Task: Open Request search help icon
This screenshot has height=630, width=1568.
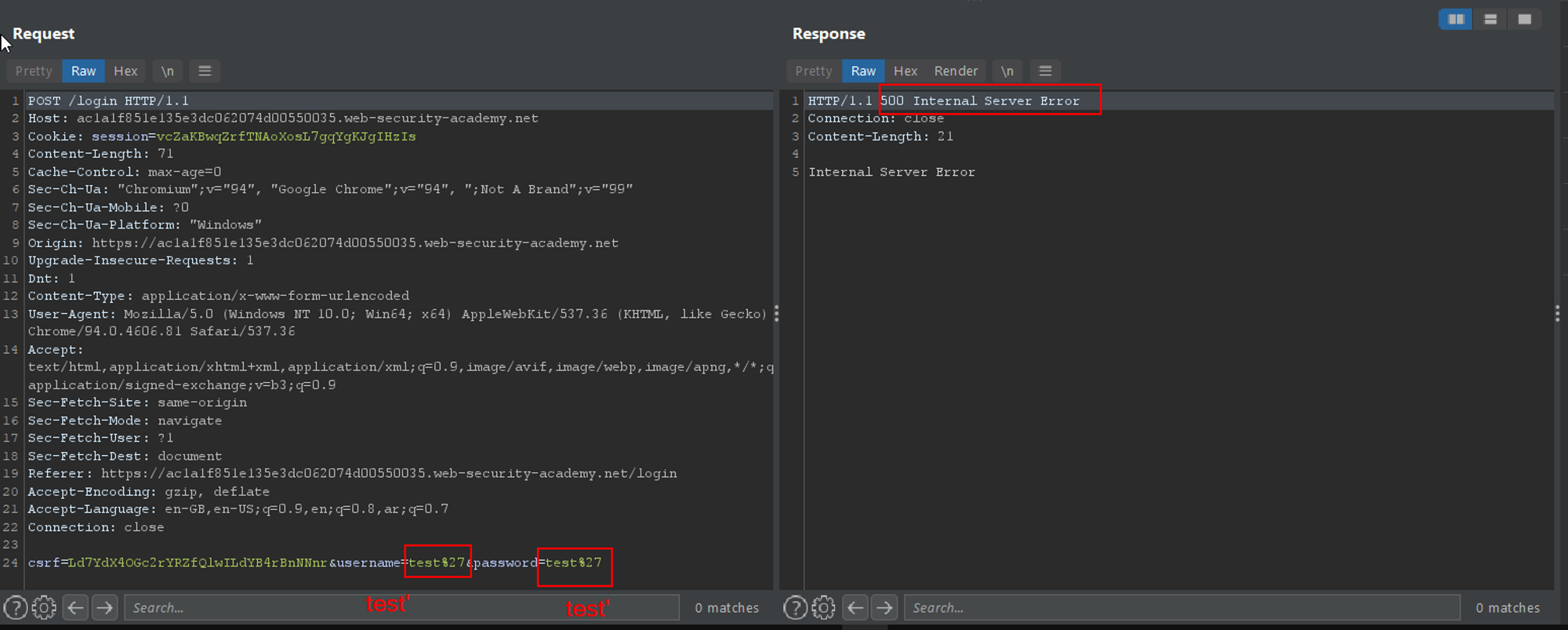Action: (x=16, y=607)
